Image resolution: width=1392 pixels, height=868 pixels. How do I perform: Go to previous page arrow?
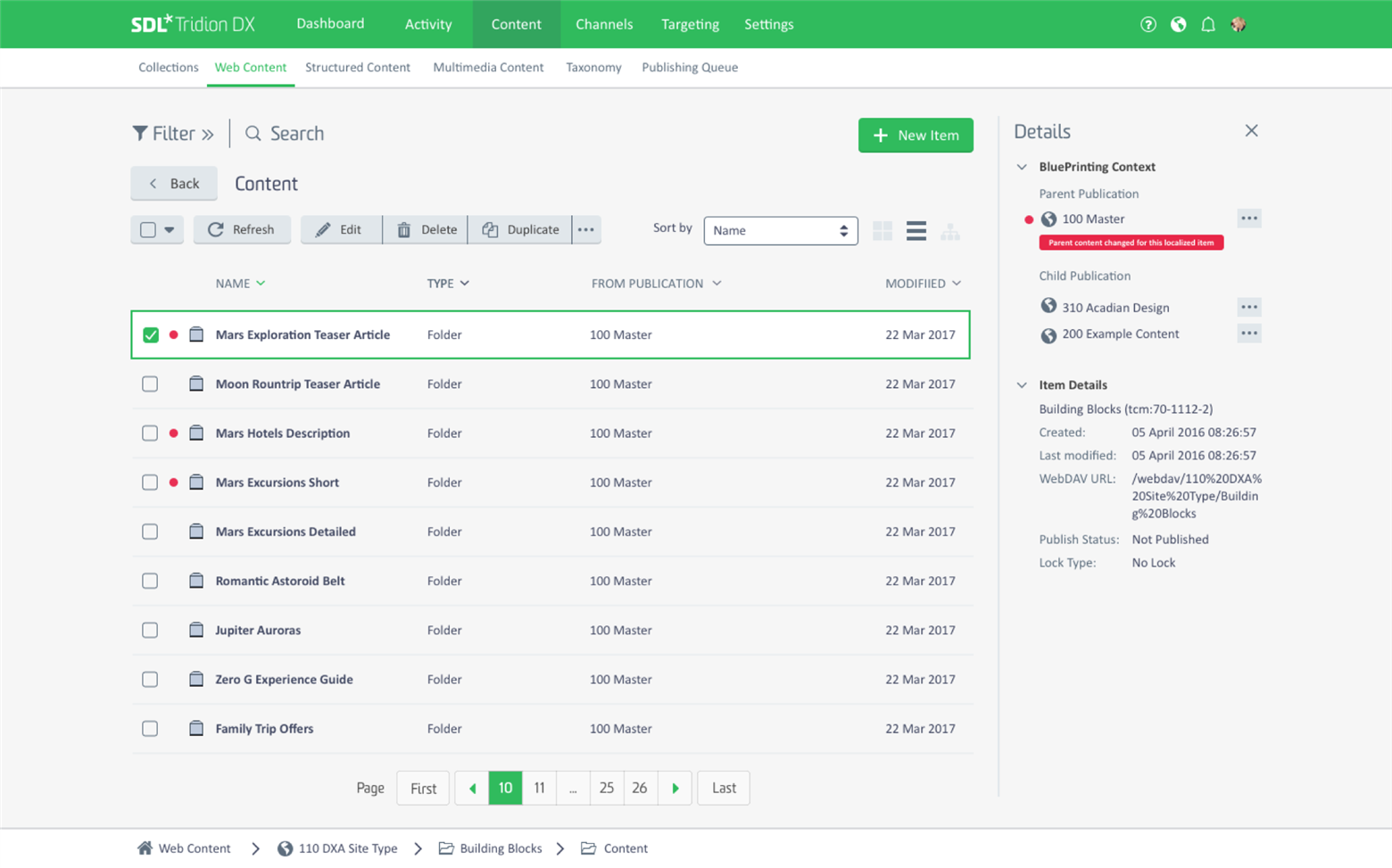472,788
